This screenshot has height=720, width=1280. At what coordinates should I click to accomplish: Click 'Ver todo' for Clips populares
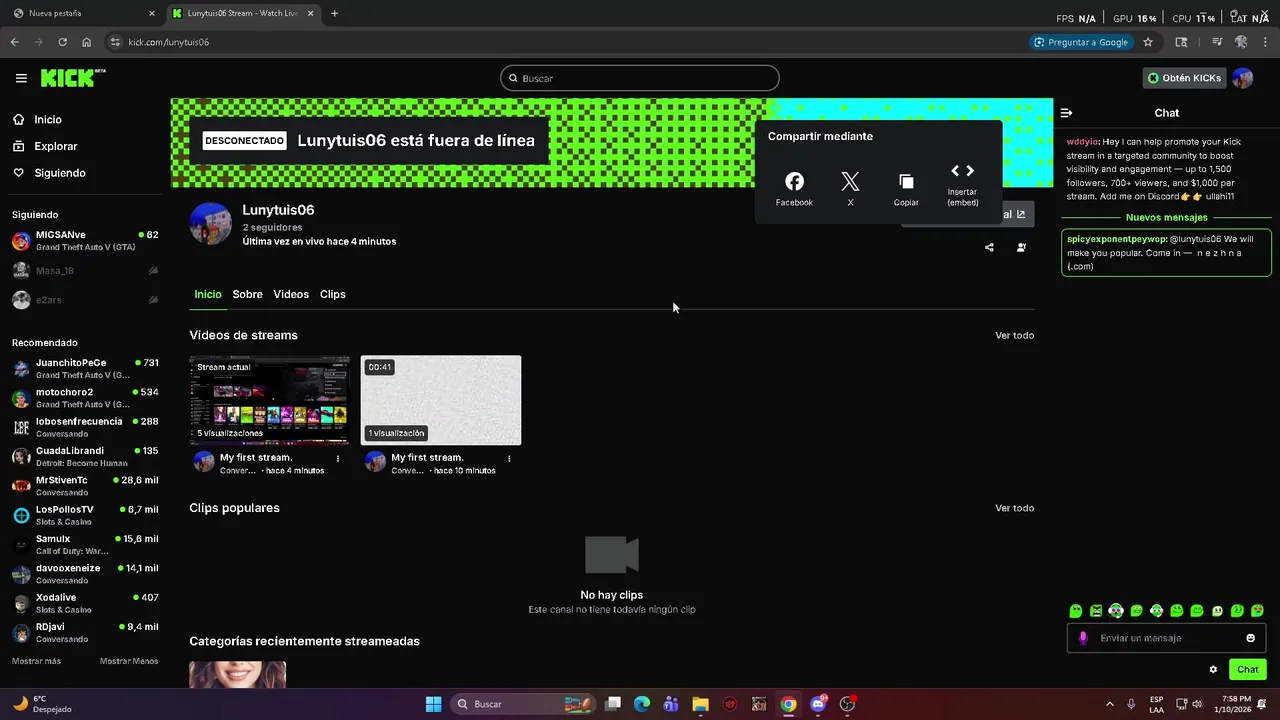point(1014,508)
